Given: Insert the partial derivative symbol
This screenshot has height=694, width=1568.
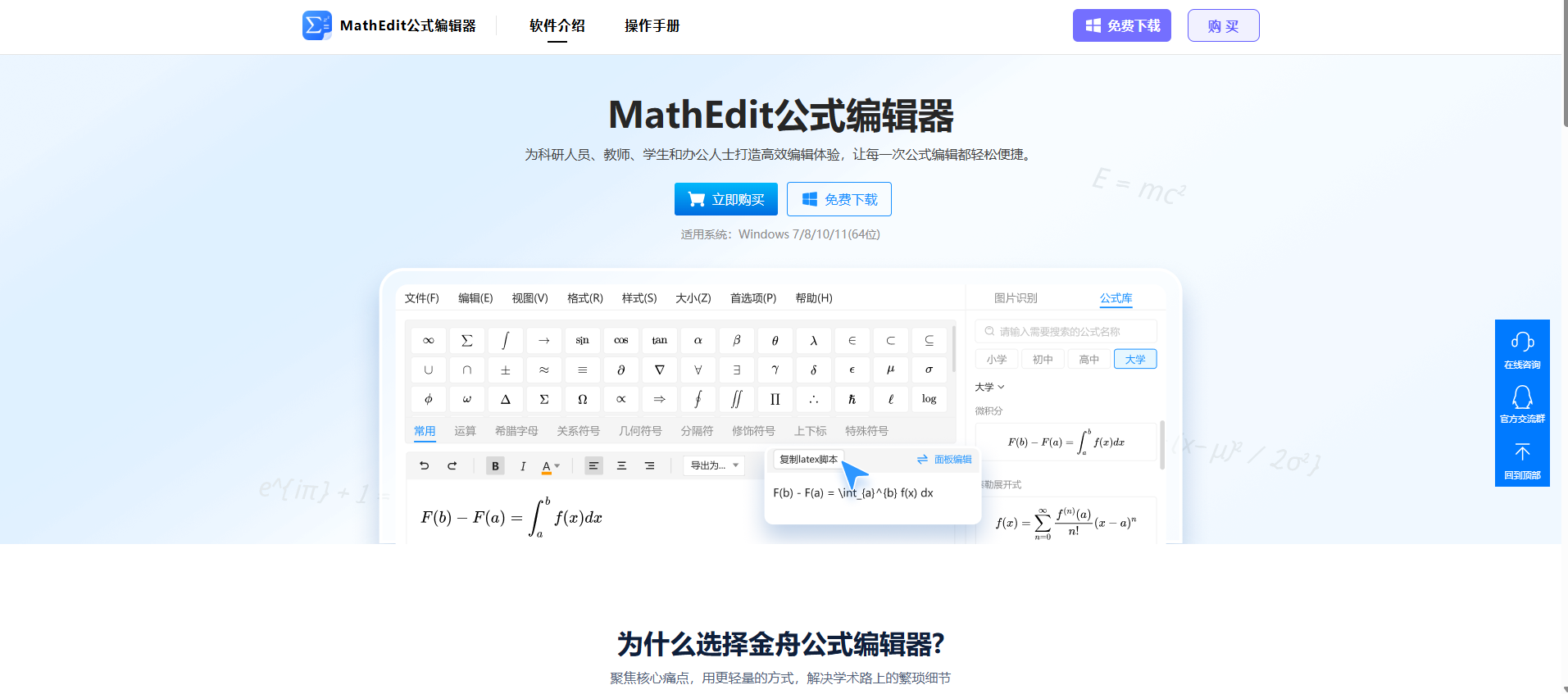Looking at the screenshot, I should (620, 370).
